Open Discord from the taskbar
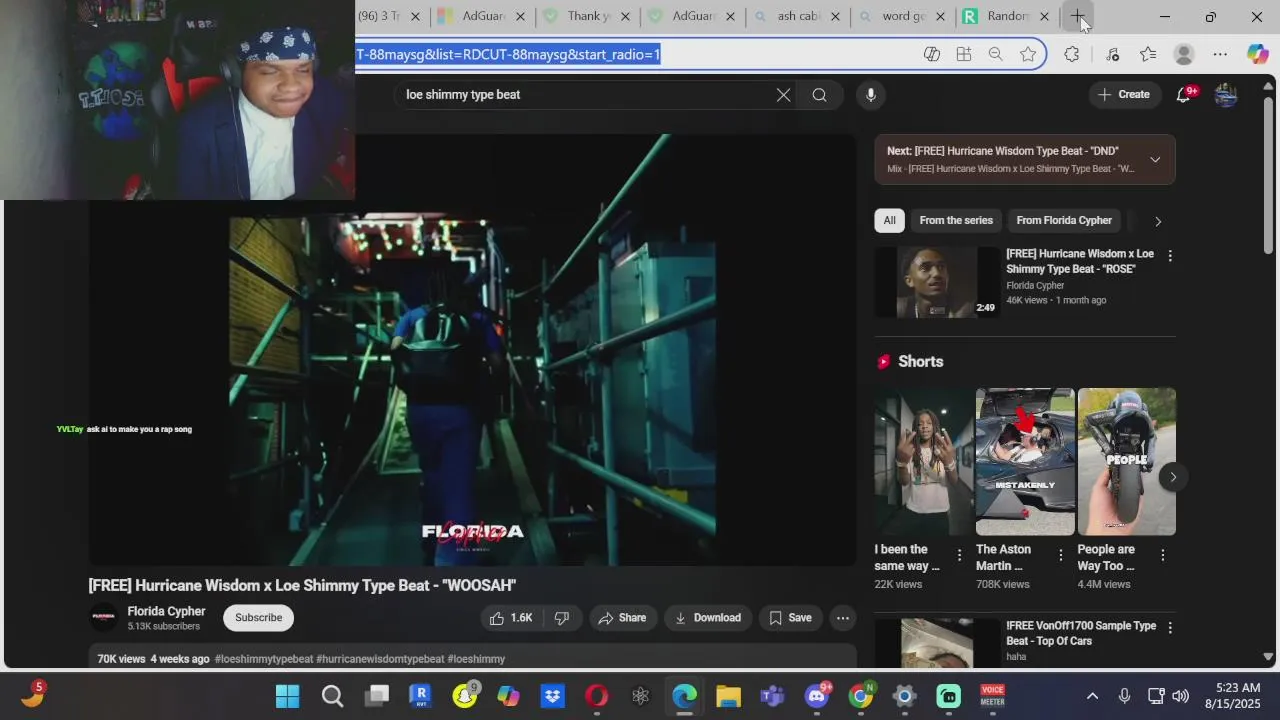 (817, 696)
